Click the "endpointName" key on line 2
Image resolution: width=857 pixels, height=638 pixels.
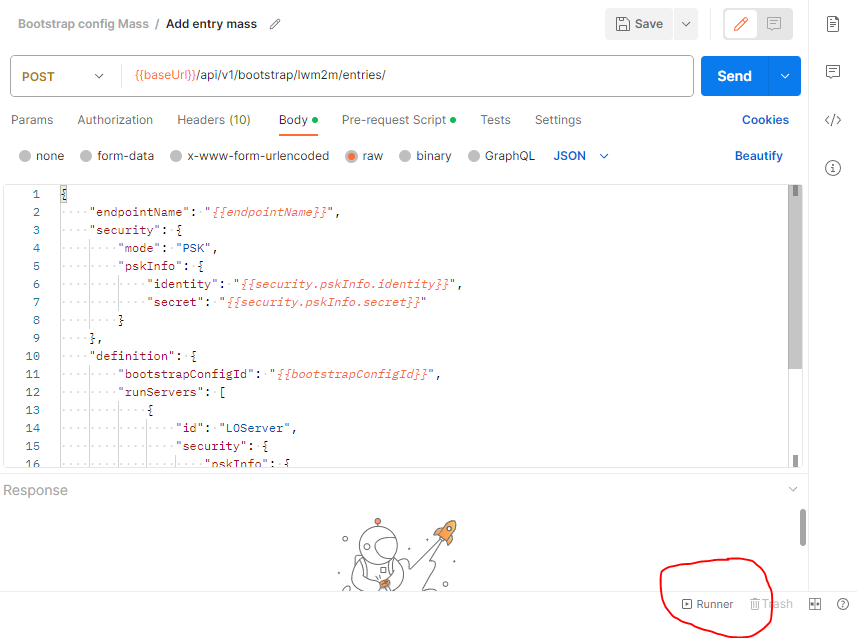point(139,212)
